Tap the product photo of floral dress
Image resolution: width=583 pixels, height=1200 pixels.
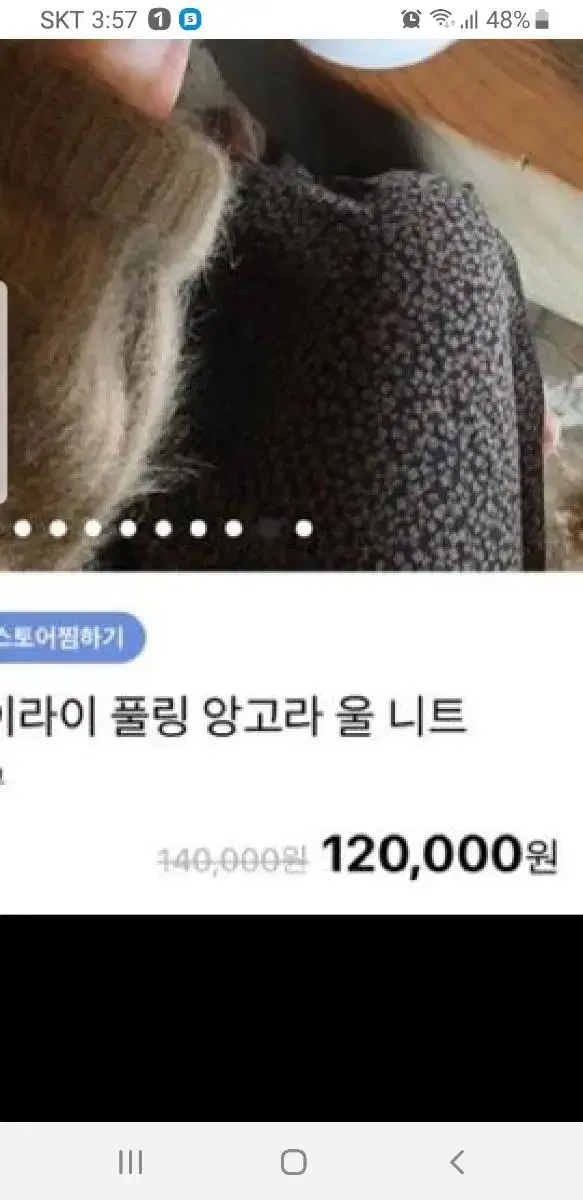click(291, 305)
